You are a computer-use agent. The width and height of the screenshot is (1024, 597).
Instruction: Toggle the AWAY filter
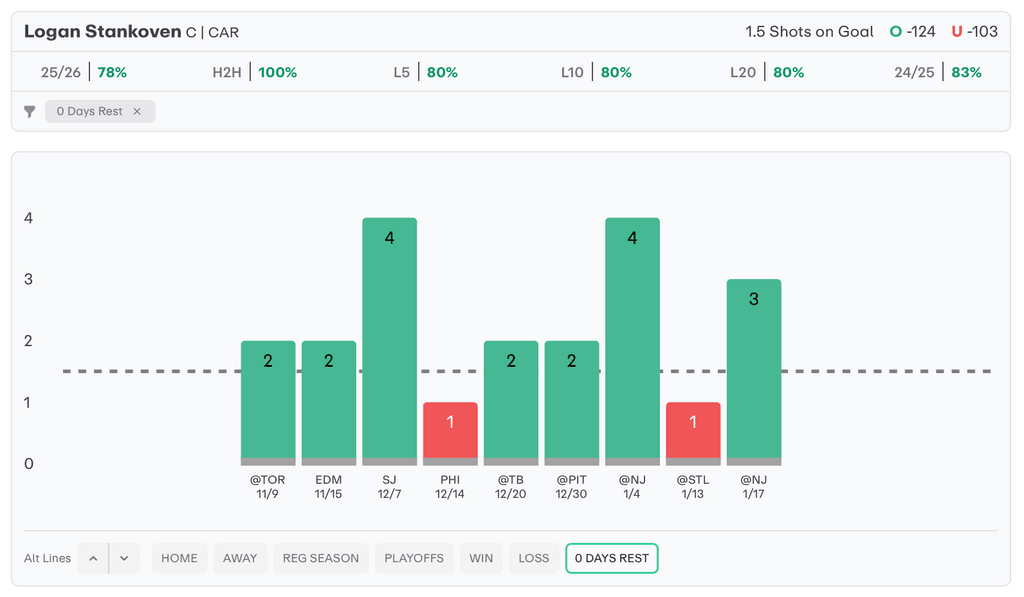[x=240, y=558]
